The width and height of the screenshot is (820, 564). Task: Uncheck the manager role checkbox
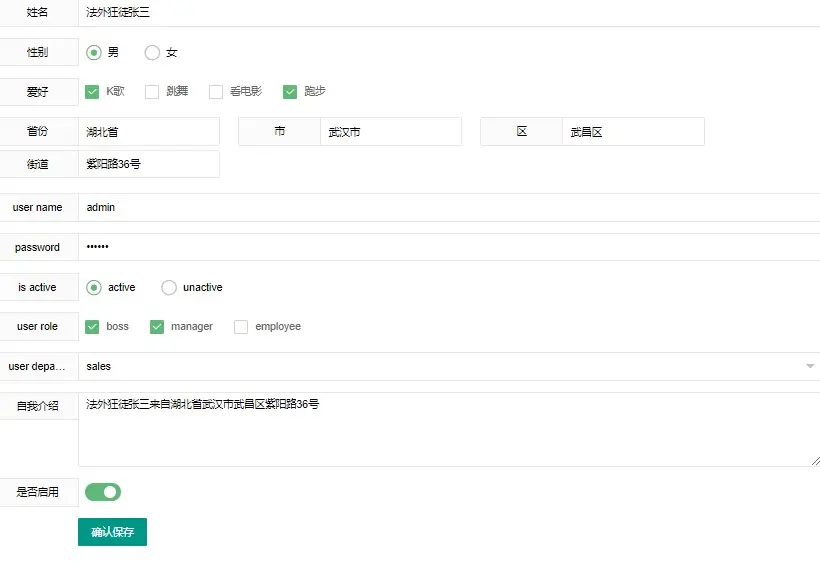157,327
